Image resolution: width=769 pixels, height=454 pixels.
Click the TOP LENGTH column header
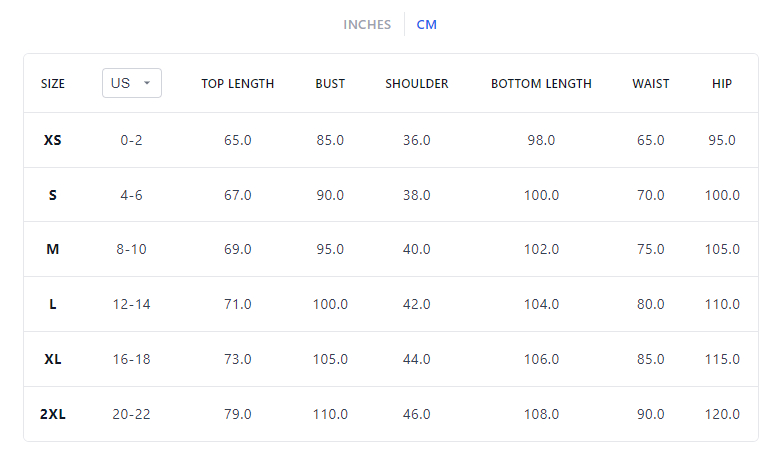[238, 84]
